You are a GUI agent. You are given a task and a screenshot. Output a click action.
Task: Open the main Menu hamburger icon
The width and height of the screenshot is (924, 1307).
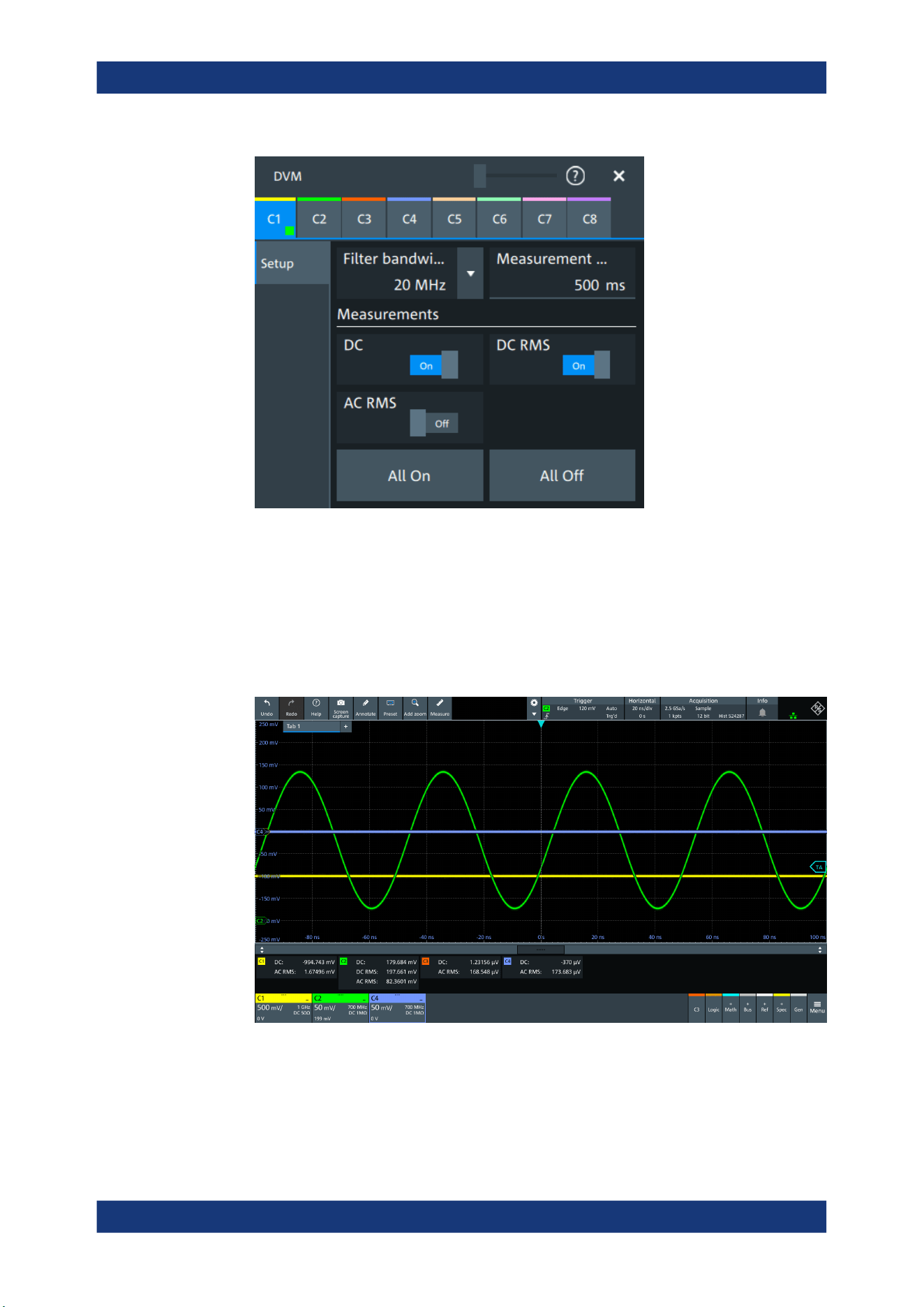[817, 1007]
